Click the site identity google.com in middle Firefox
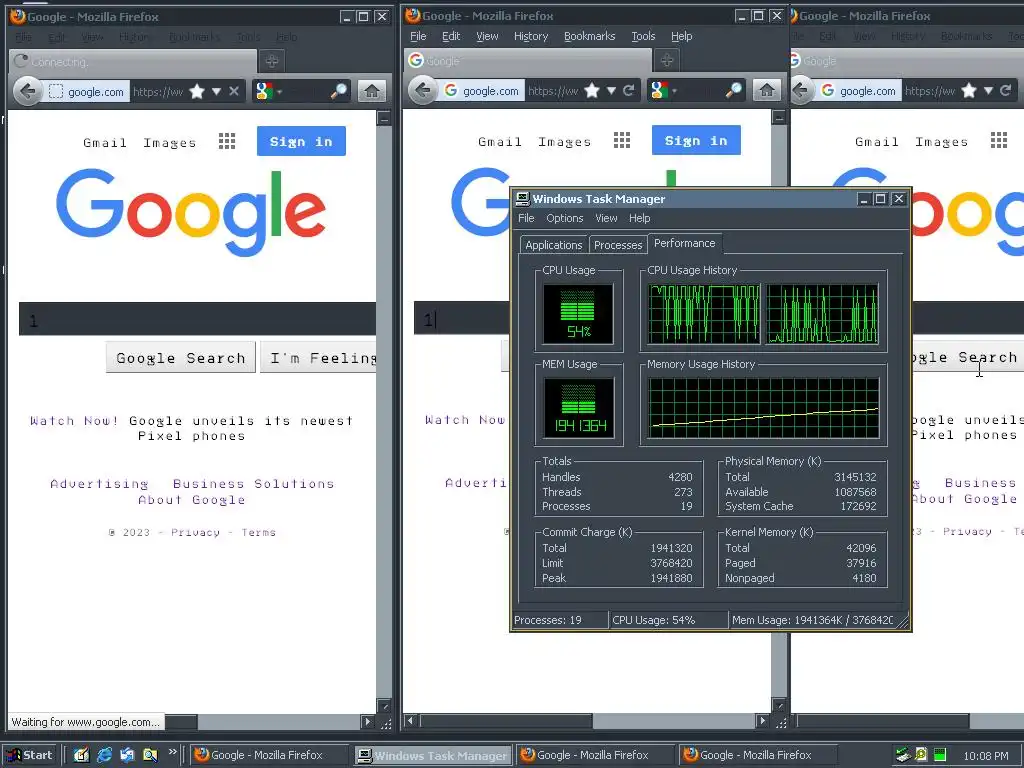Screen dimensions: 1024x768 pos(483,91)
